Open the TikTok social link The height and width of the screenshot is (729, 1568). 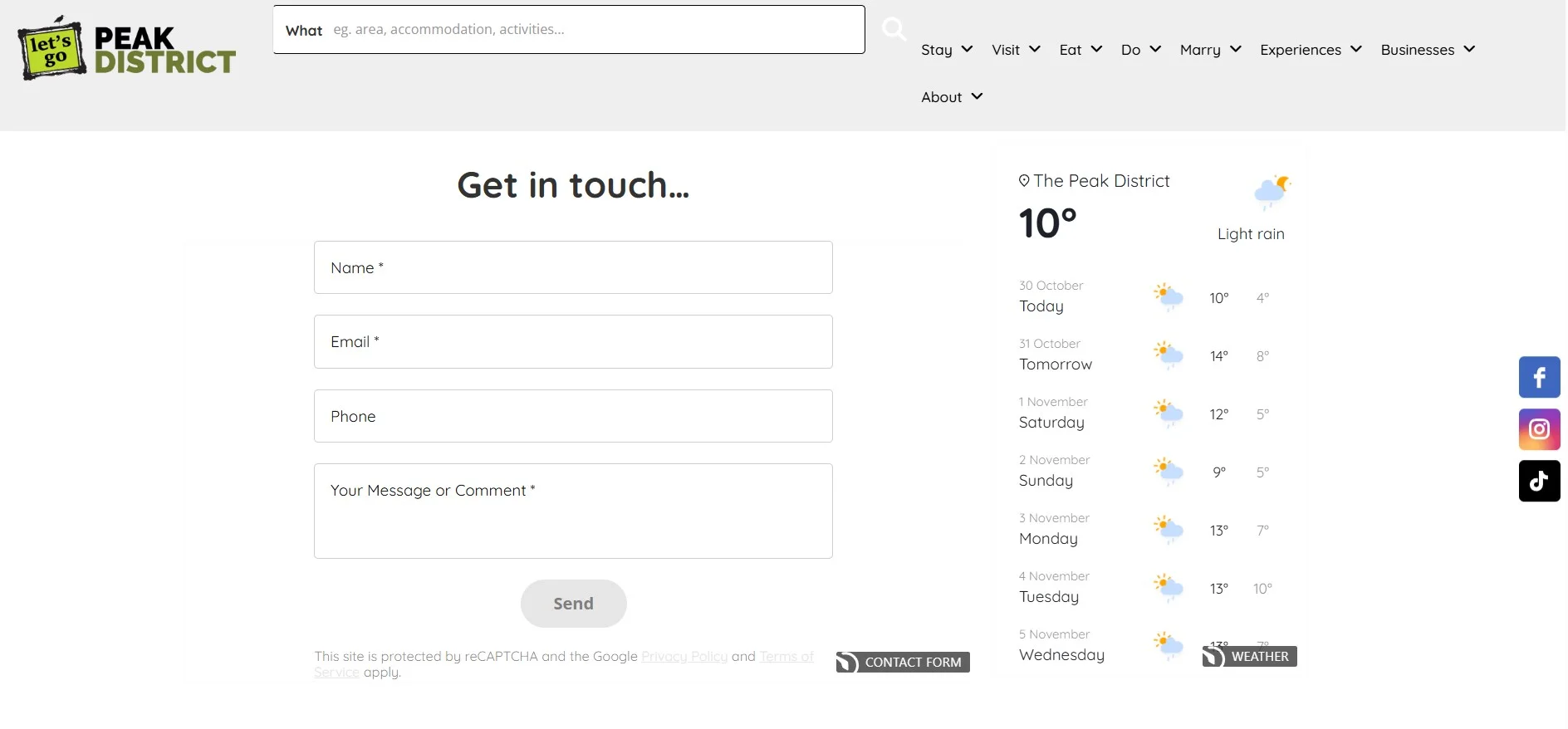[x=1539, y=481]
